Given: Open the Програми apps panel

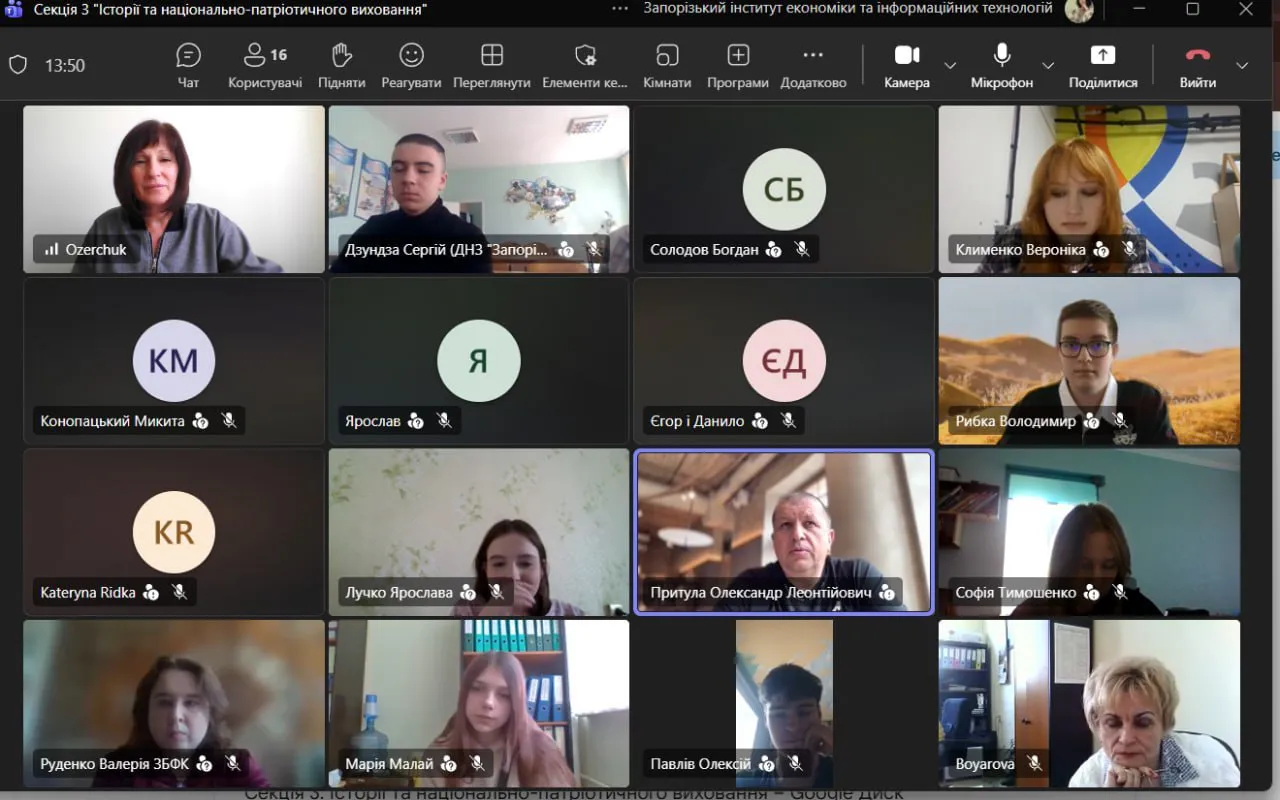Looking at the screenshot, I should (738, 66).
